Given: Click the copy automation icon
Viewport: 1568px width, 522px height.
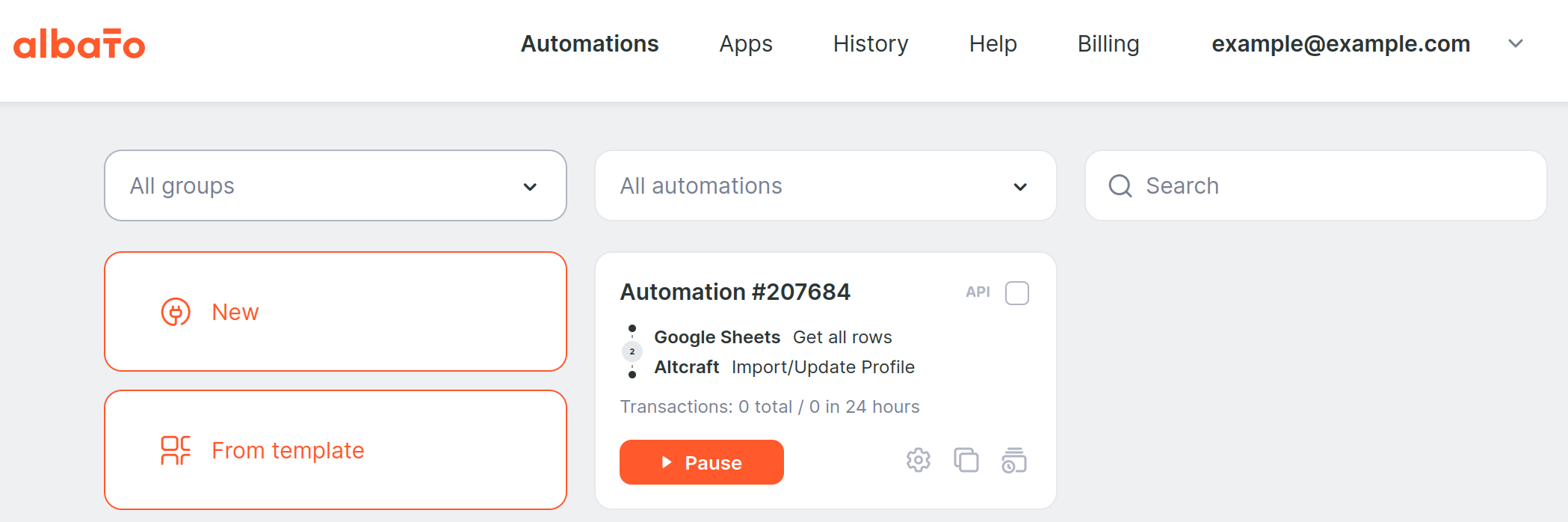Looking at the screenshot, I should 966,460.
